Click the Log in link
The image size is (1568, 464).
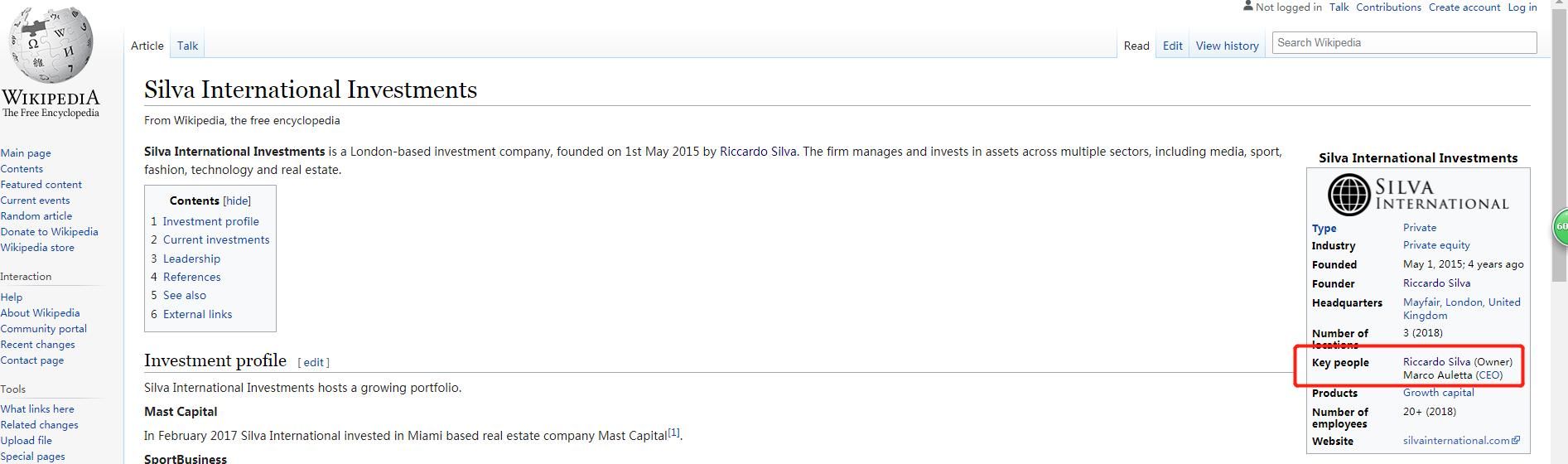click(1522, 7)
